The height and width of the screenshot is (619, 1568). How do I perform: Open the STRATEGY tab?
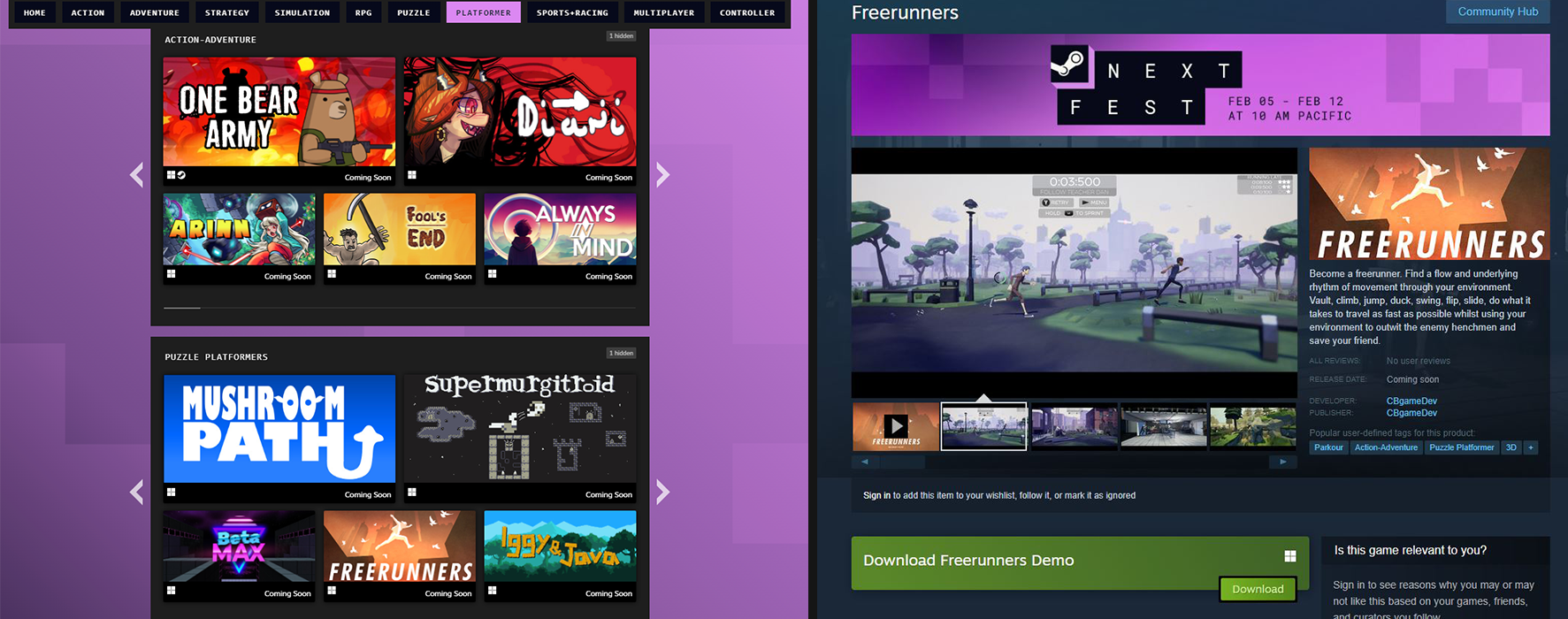(x=227, y=12)
